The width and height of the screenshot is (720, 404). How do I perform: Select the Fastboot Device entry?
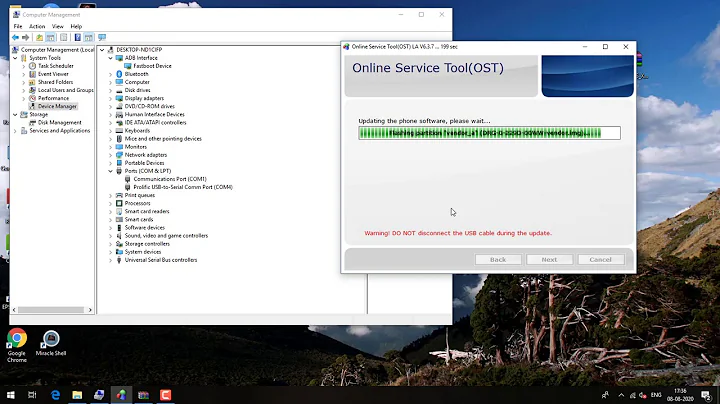(x=152, y=66)
